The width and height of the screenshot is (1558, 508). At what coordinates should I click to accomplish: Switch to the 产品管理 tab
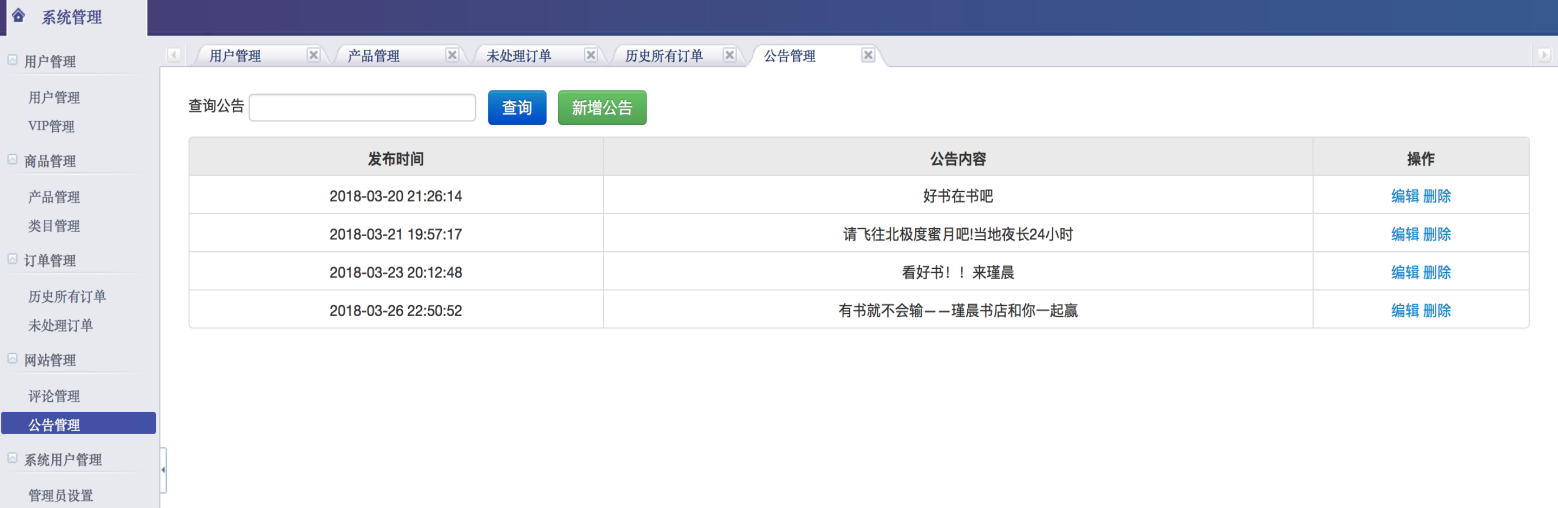pos(374,56)
